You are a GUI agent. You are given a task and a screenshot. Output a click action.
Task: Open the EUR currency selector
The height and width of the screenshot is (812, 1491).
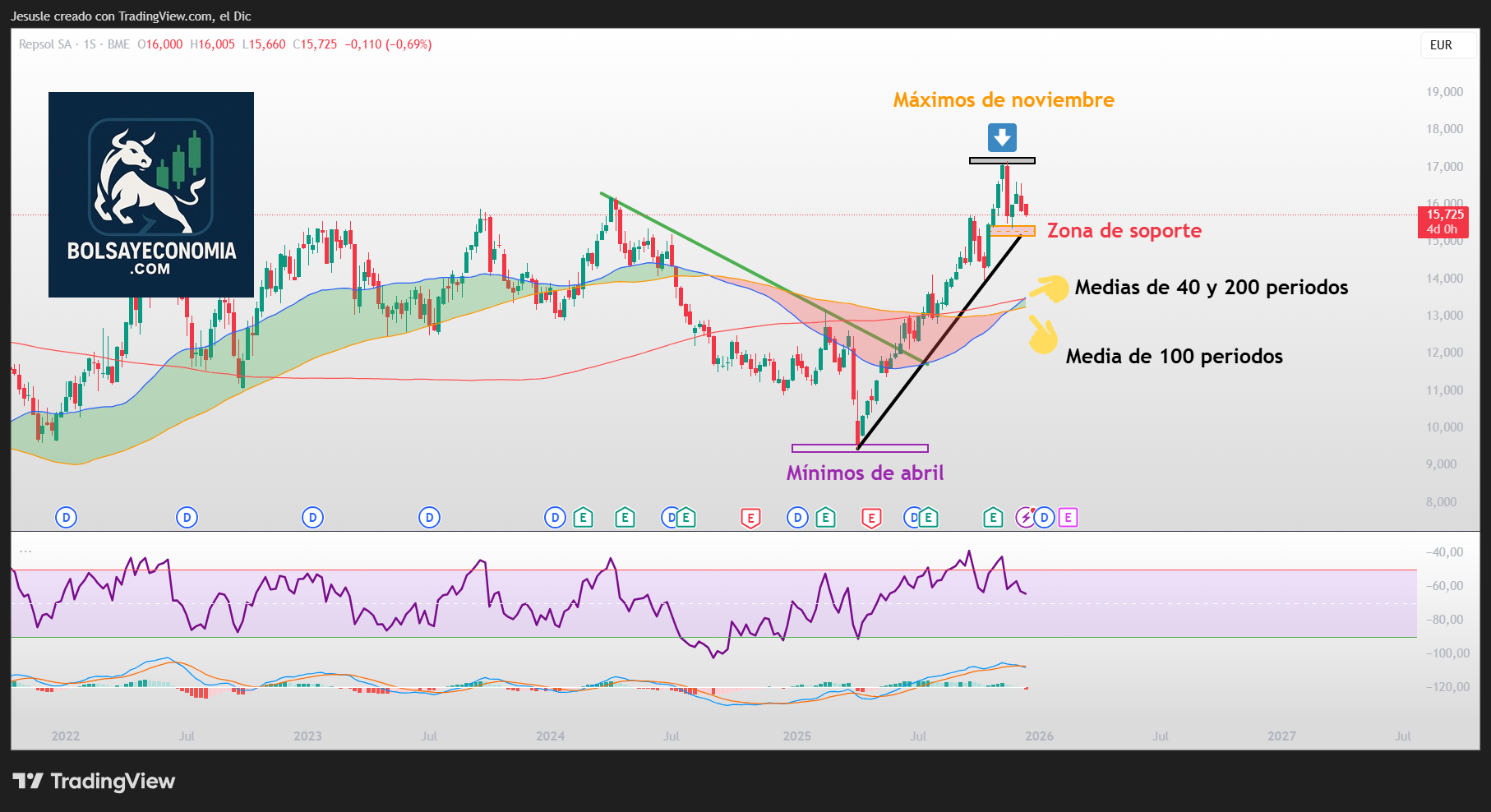1447,45
